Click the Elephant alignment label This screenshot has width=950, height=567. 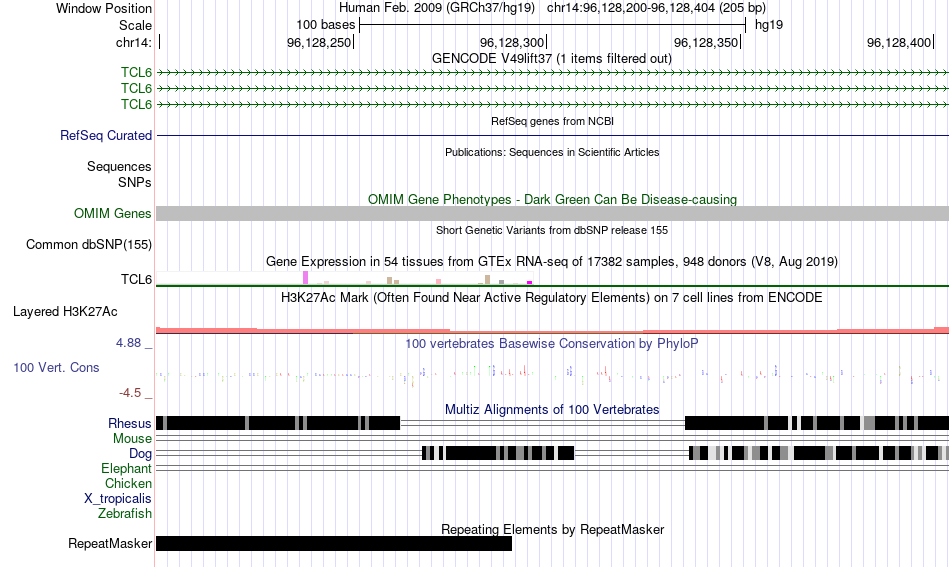click(126, 469)
